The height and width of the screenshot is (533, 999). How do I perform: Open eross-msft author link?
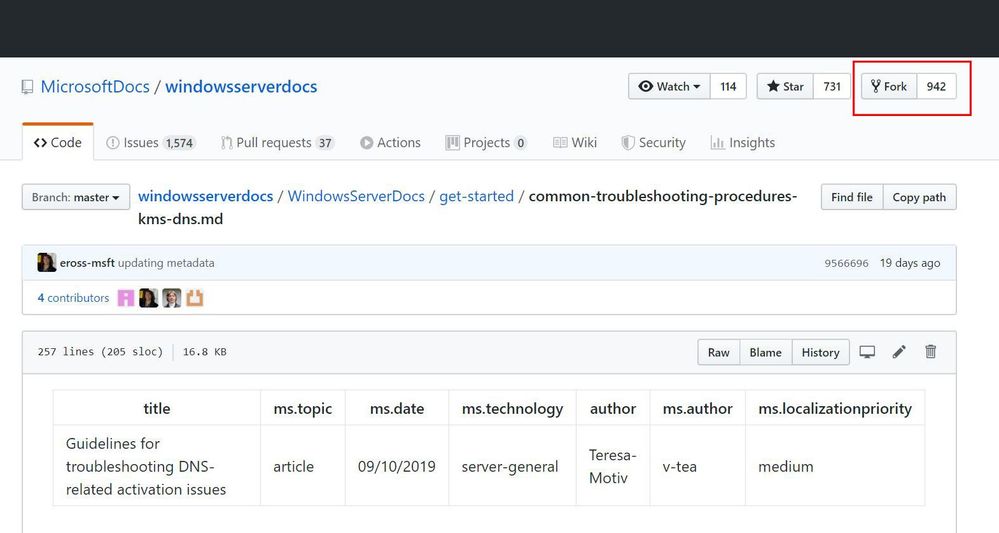pos(87,262)
